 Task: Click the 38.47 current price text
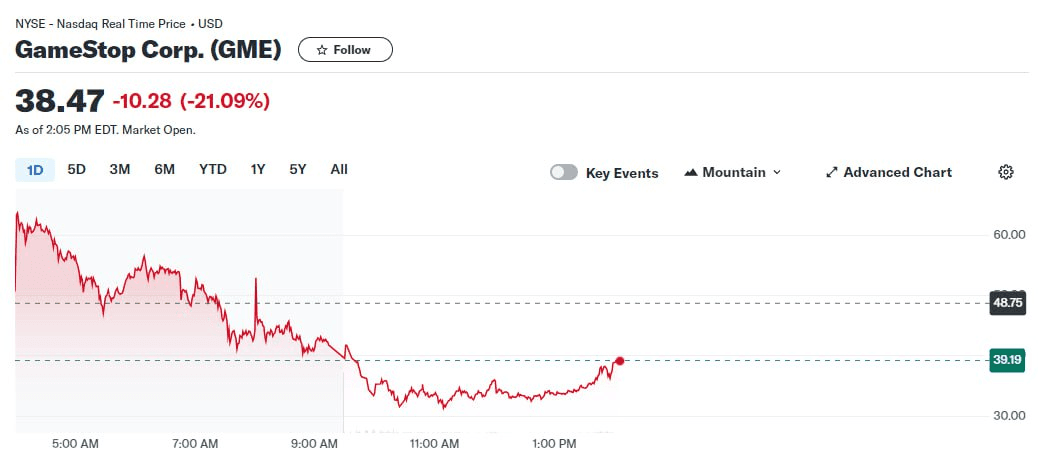tap(60, 101)
